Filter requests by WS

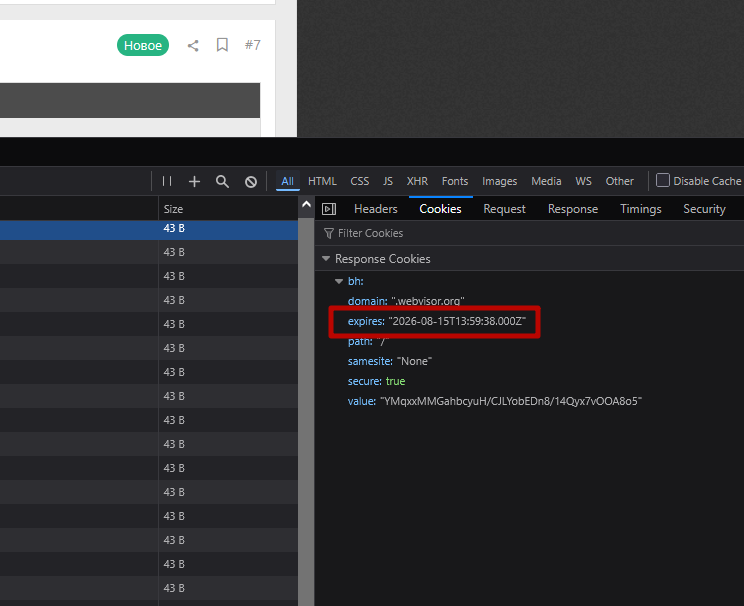pyautogui.click(x=583, y=181)
